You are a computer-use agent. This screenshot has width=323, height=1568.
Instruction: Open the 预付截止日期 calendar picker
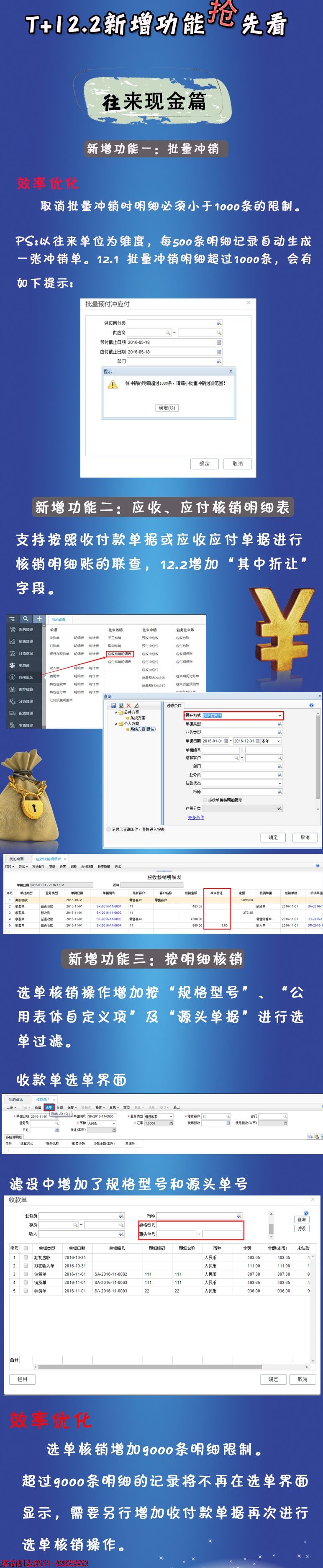[218, 343]
